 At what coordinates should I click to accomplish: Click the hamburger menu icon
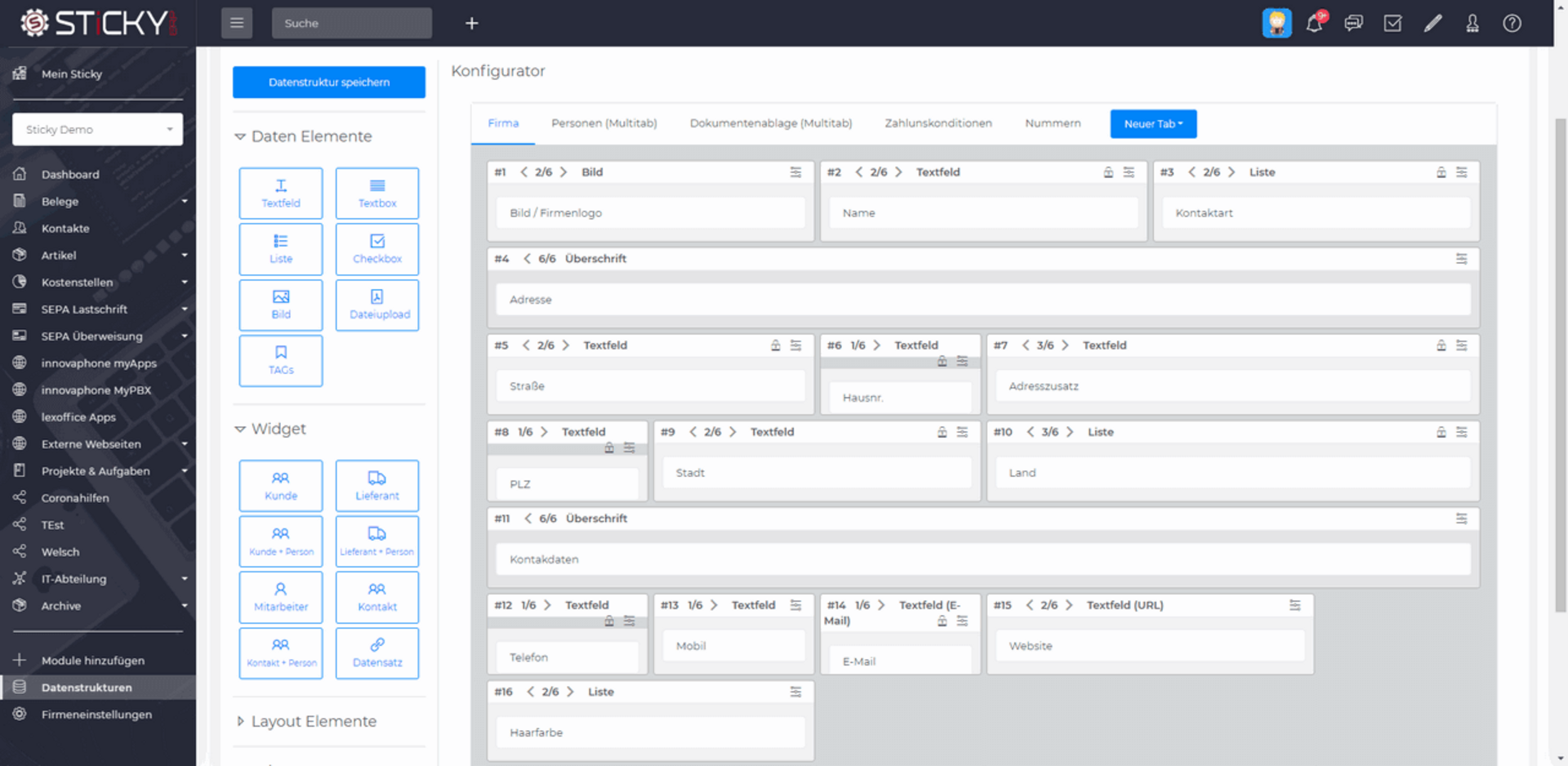click(237, 23)
